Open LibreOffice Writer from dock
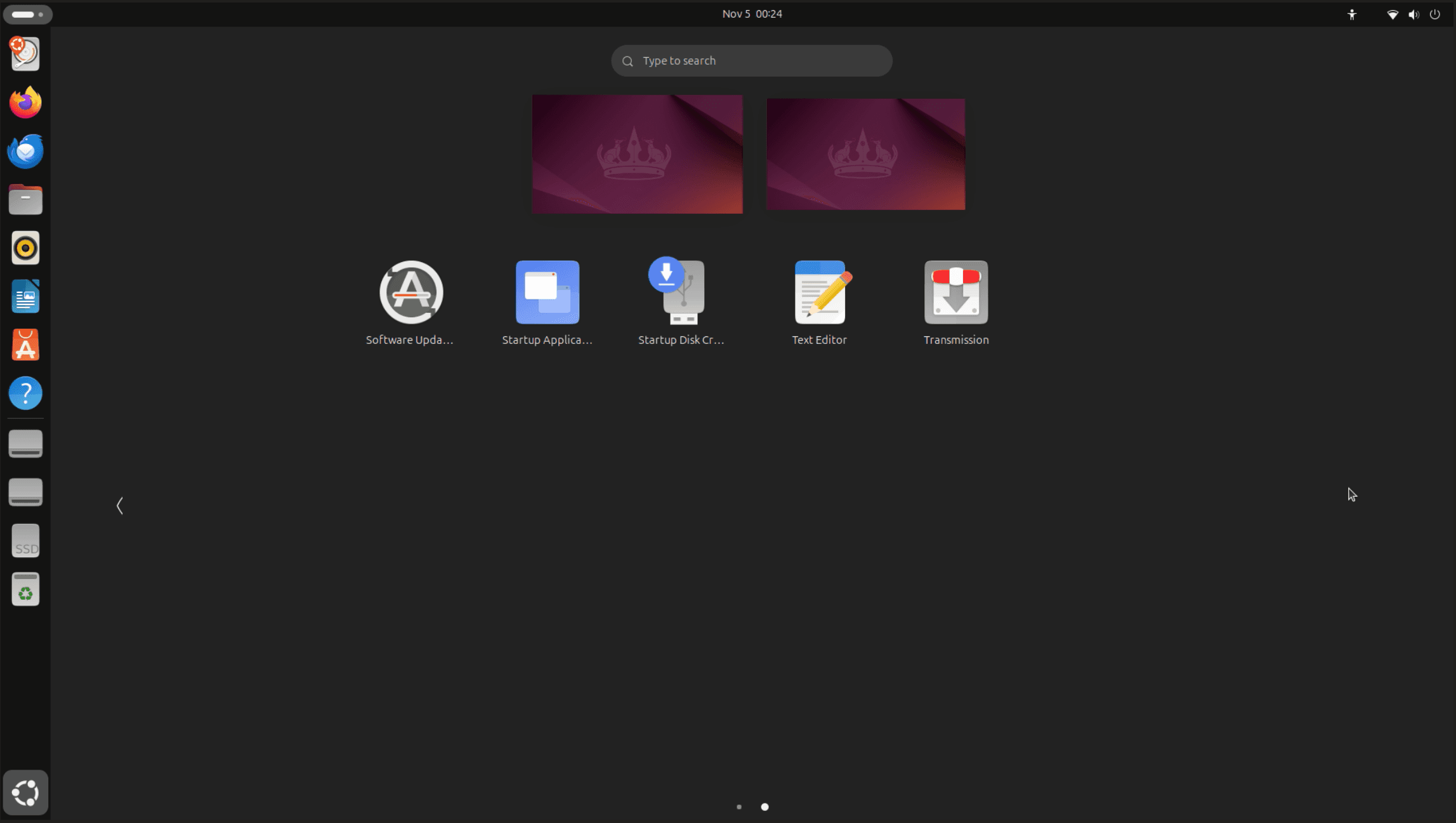This screenshot has width=1456, height=823. (x=25, y=296)
